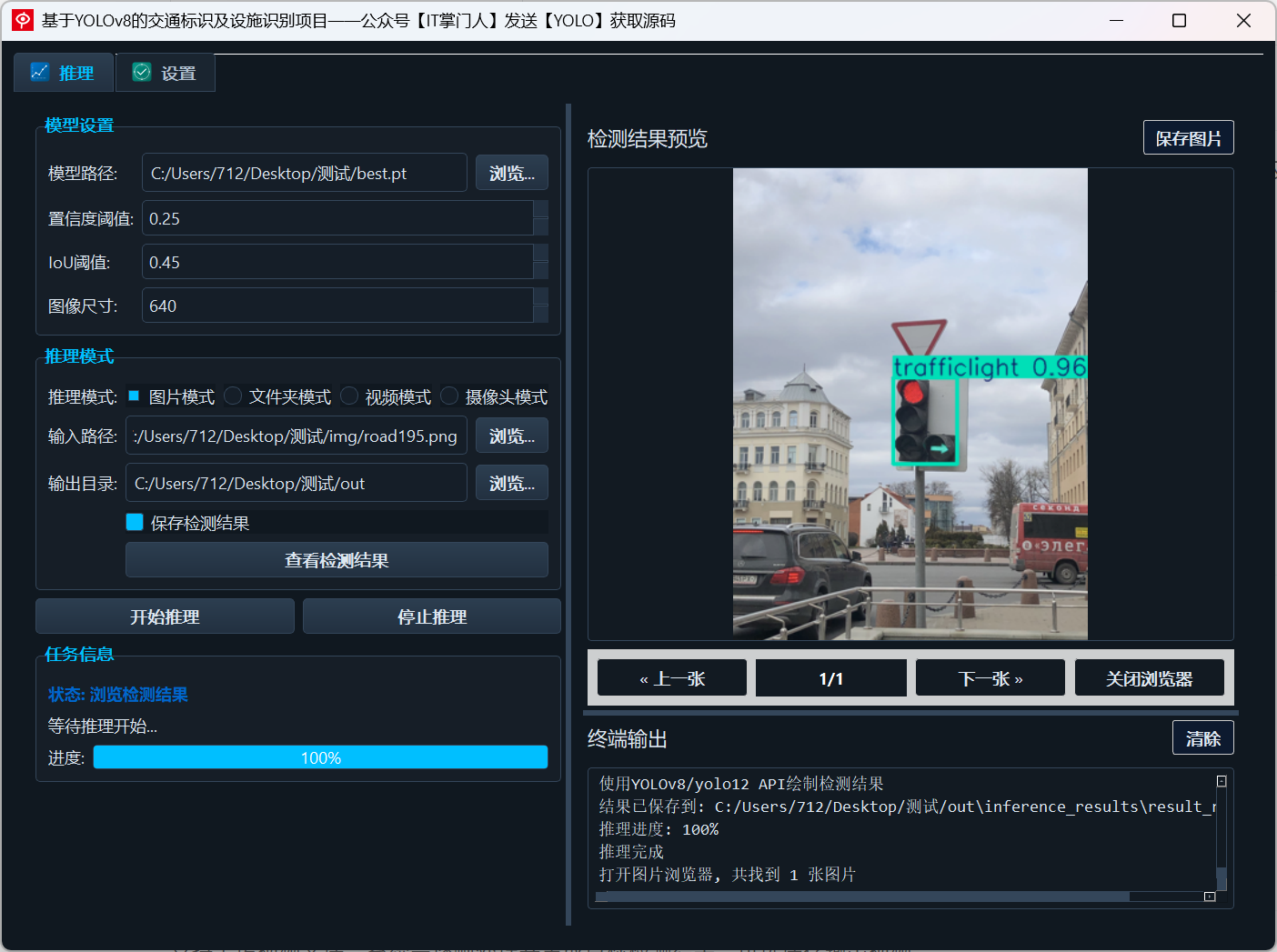This screenshot has height=952, width=1277.
Task: Click the terminal output horizontal scrollbar thumb
Action: click(x=862, y=897)
